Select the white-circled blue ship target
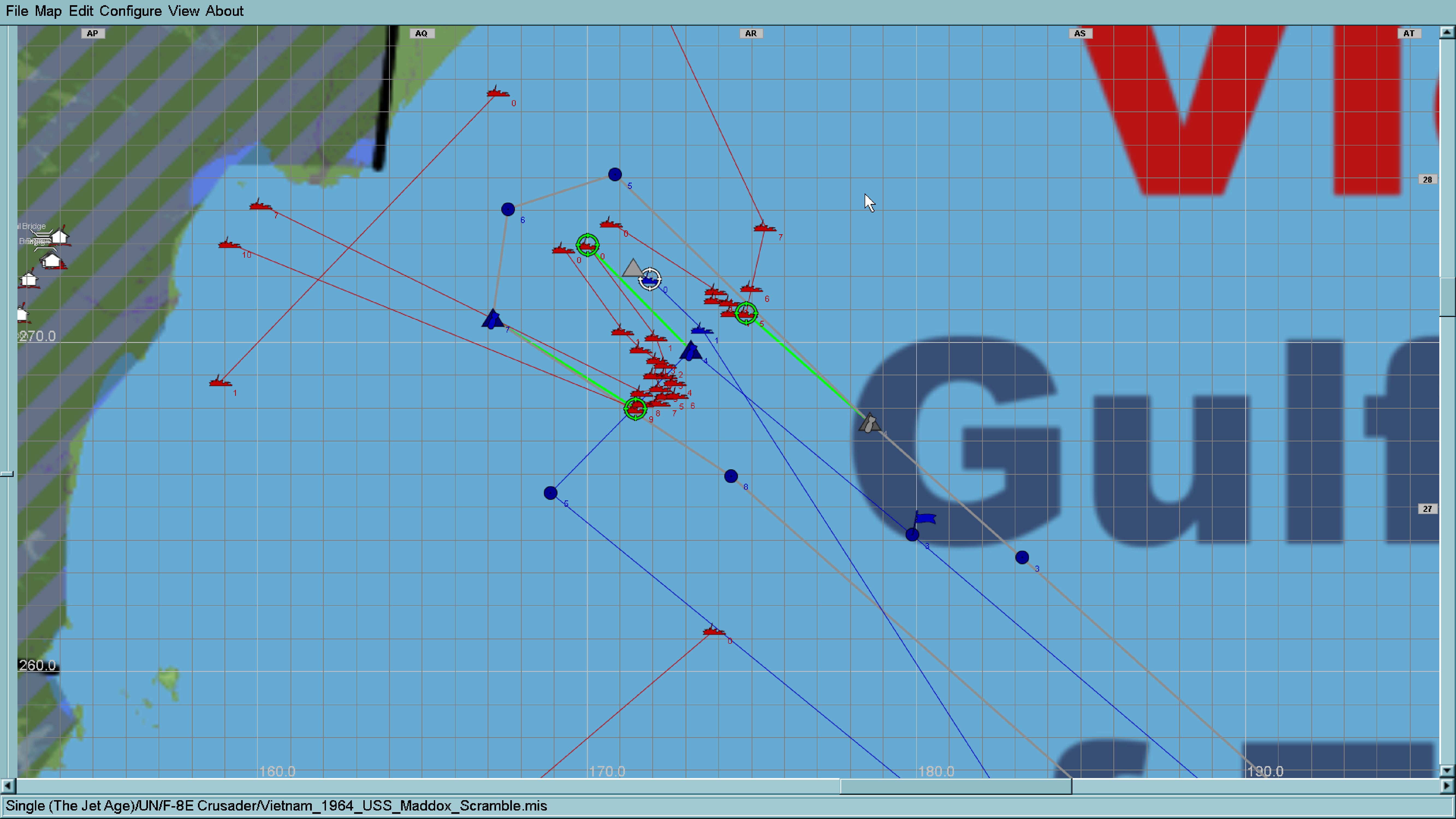This screenshot has width=1456, height=819. pyautogui.click(x=650, y=279)
